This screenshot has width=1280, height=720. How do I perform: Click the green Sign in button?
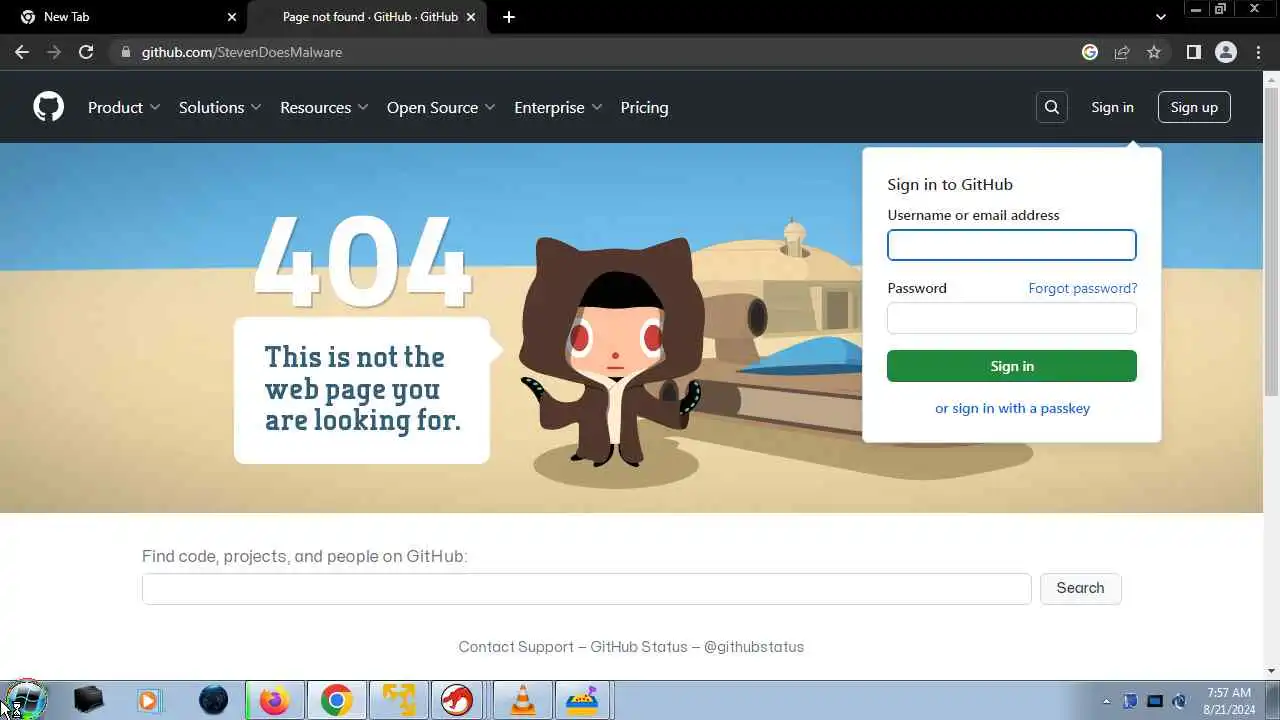pos(1012,366)
